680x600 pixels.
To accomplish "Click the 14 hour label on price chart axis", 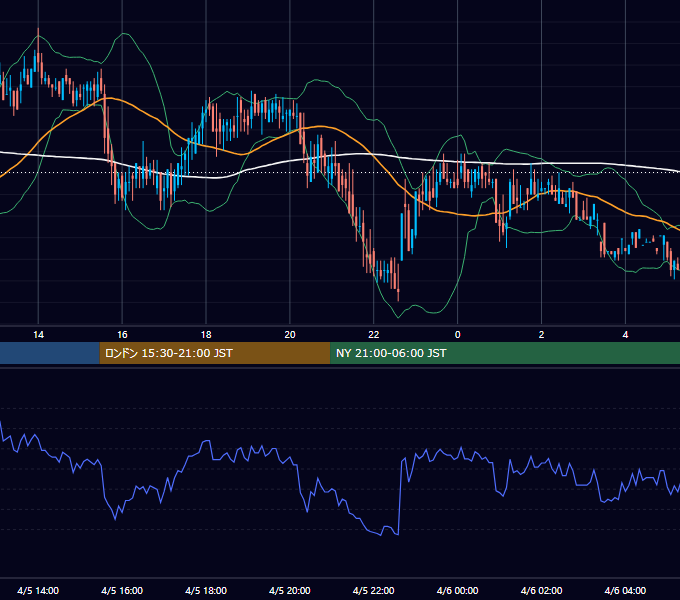I will pos(38,335).
